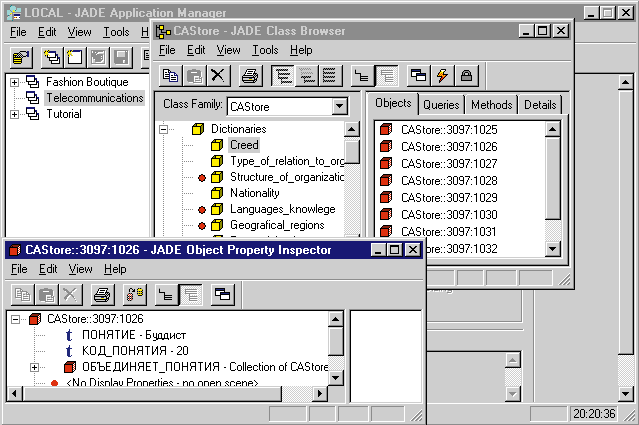This screenshot has height=425, width=639.
Task: Expand the Fashion Boutique node
Action: [14, 82]
